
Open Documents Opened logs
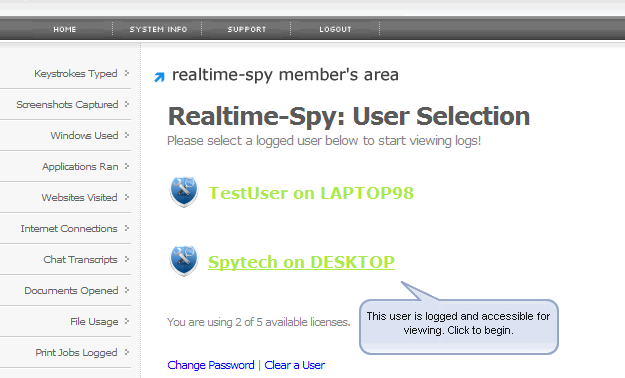coord(71,291)
